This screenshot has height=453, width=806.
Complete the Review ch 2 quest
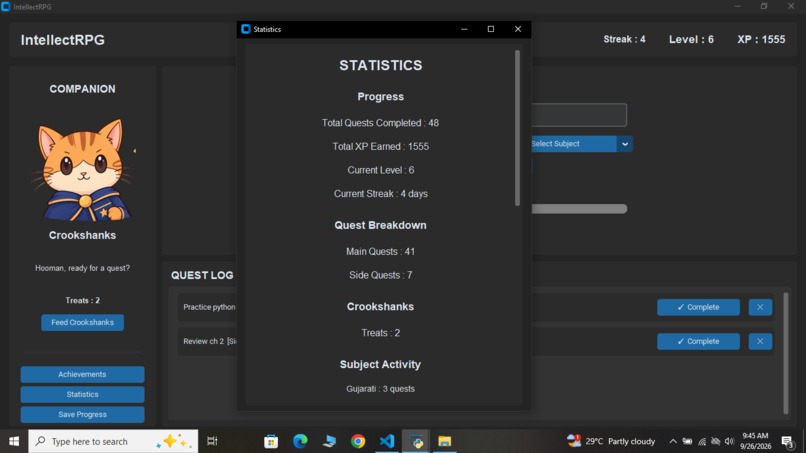(x=698, y=341)
